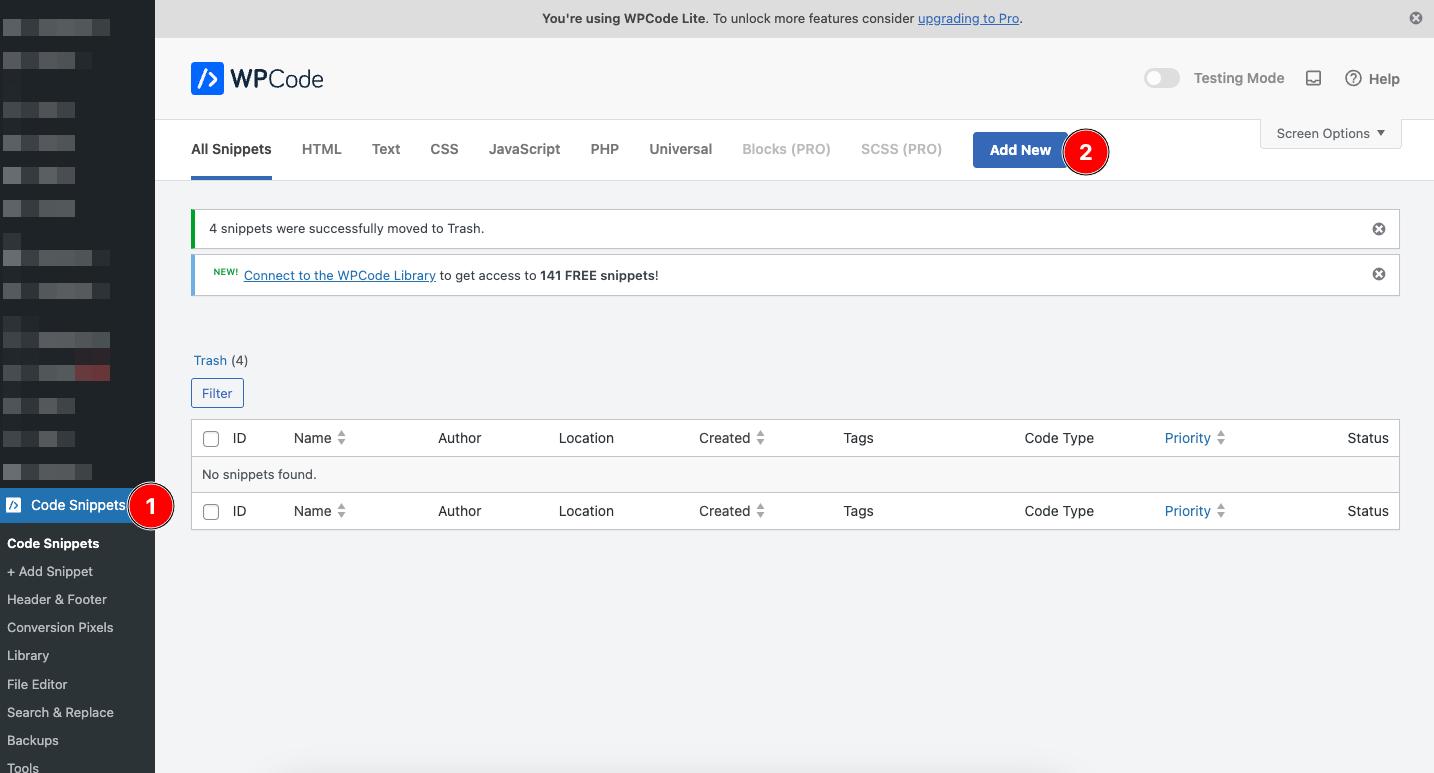The image size is (1434, 773).
Task: Click the Help label in header
Action: (1384, 79)
